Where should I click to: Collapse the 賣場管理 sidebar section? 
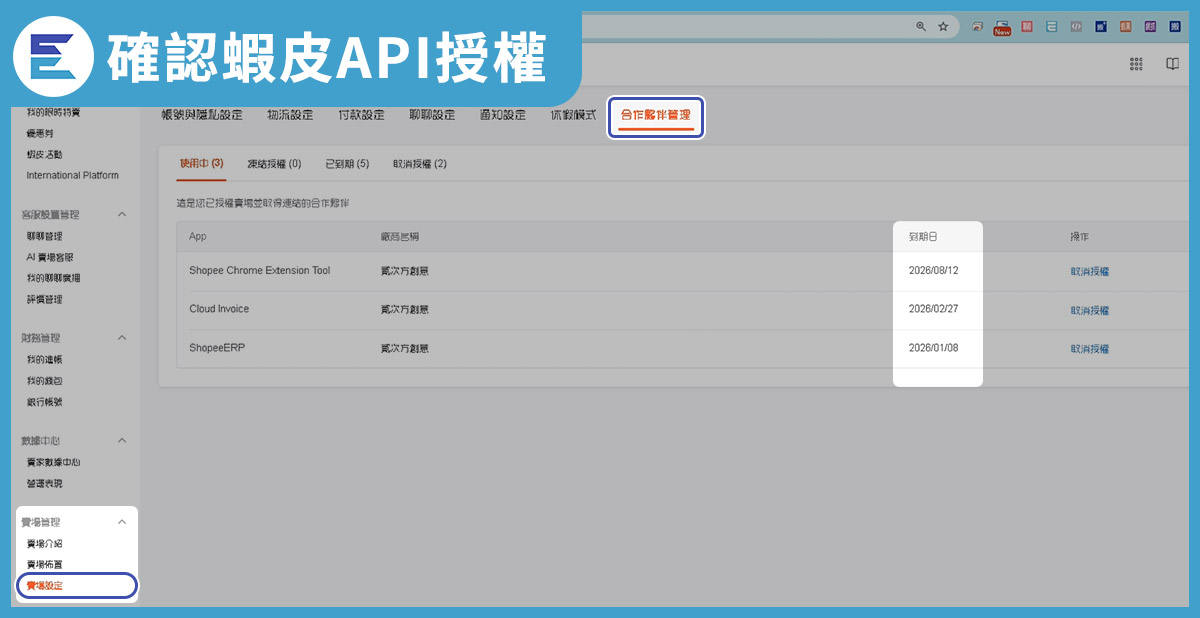point(122,522)
